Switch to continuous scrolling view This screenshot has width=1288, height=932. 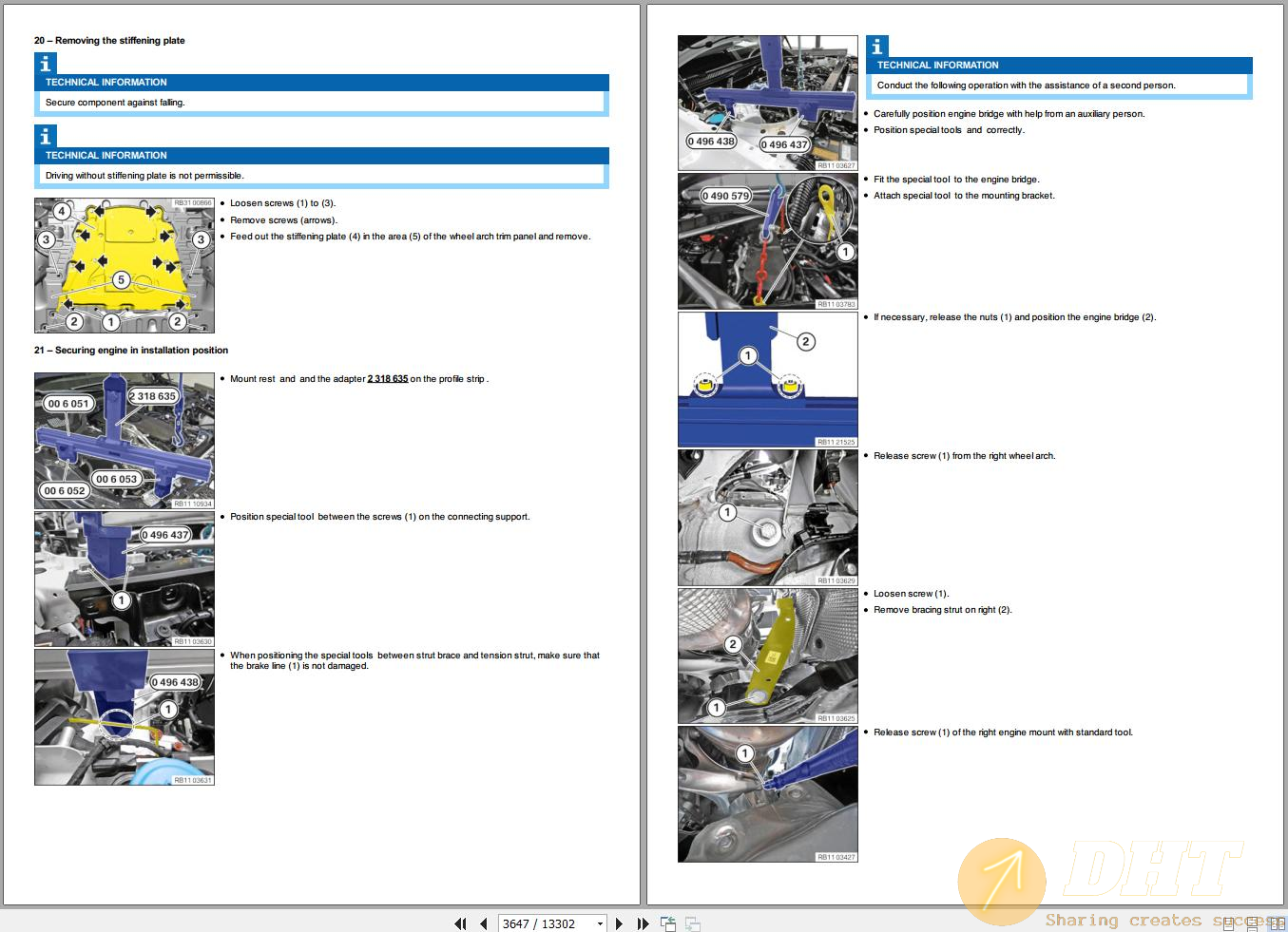(1252, 925)
